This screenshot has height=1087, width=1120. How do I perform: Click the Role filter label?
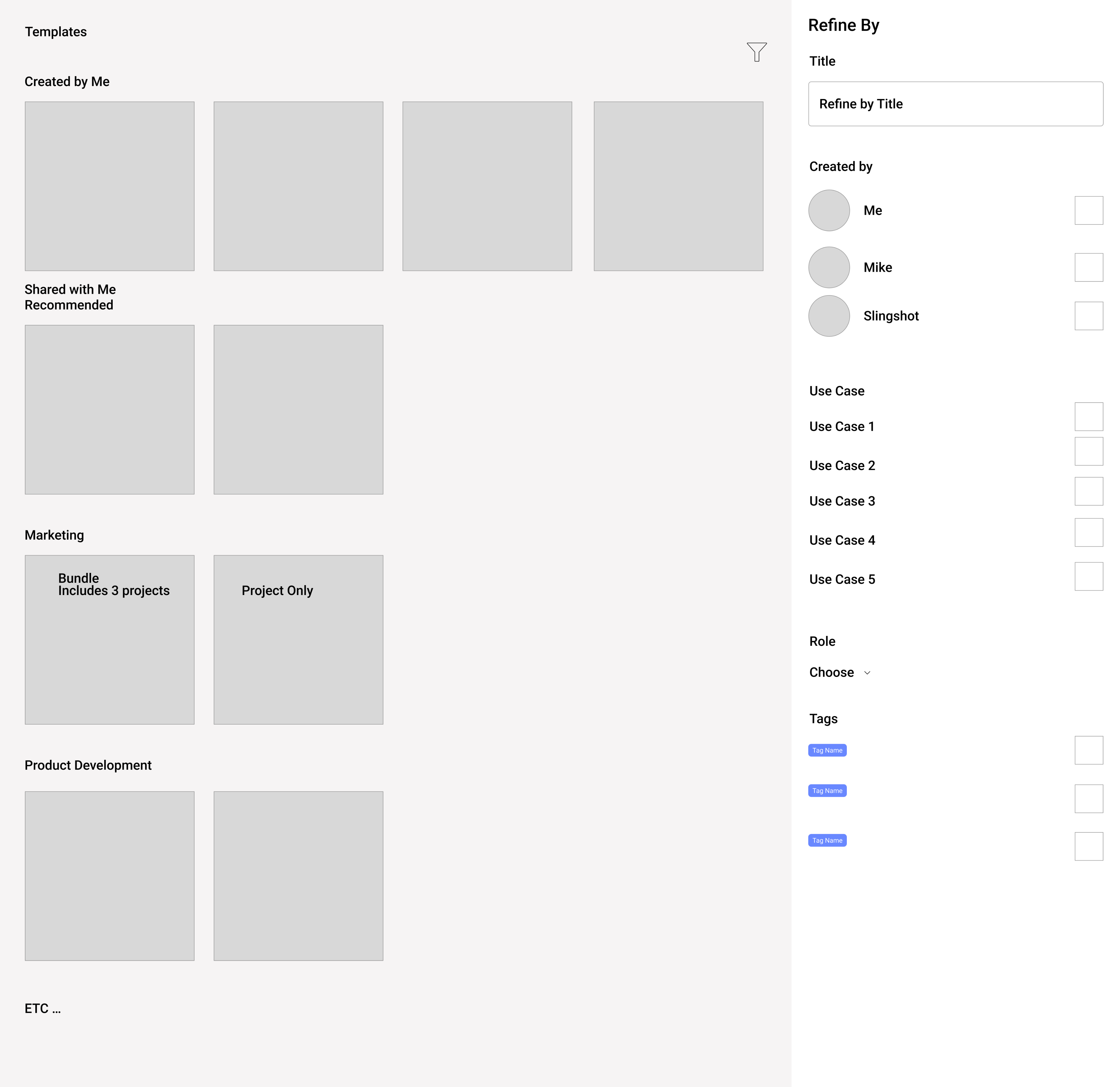click(822, 641)
